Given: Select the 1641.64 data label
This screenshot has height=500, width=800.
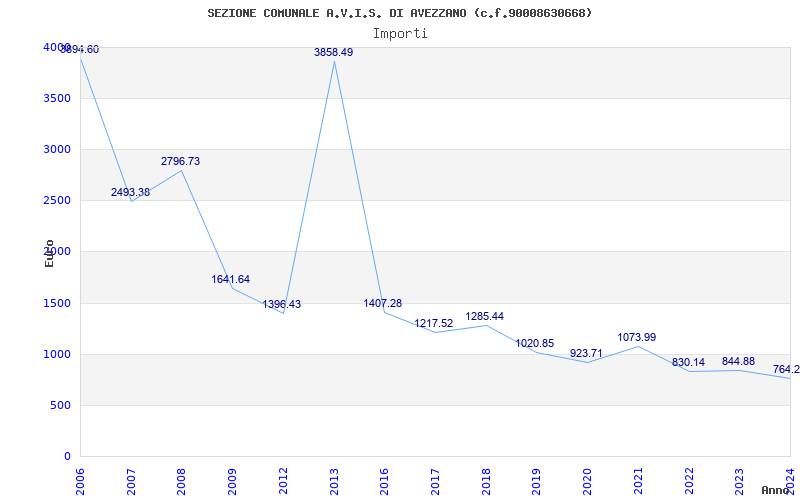Looking at the screenshot, I should point(231,279).
